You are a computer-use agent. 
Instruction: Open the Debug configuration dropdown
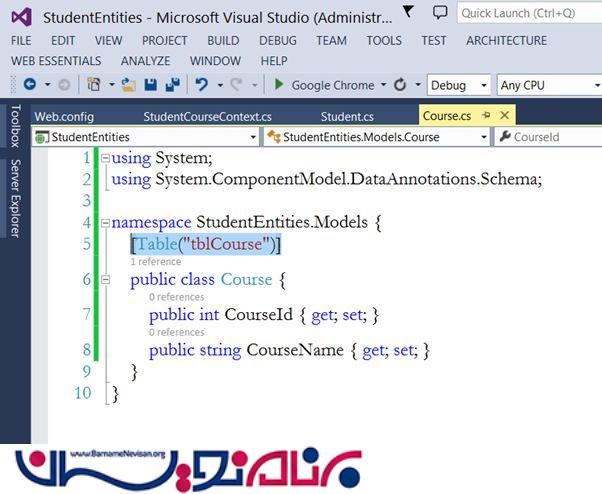[x=459, y=85]
